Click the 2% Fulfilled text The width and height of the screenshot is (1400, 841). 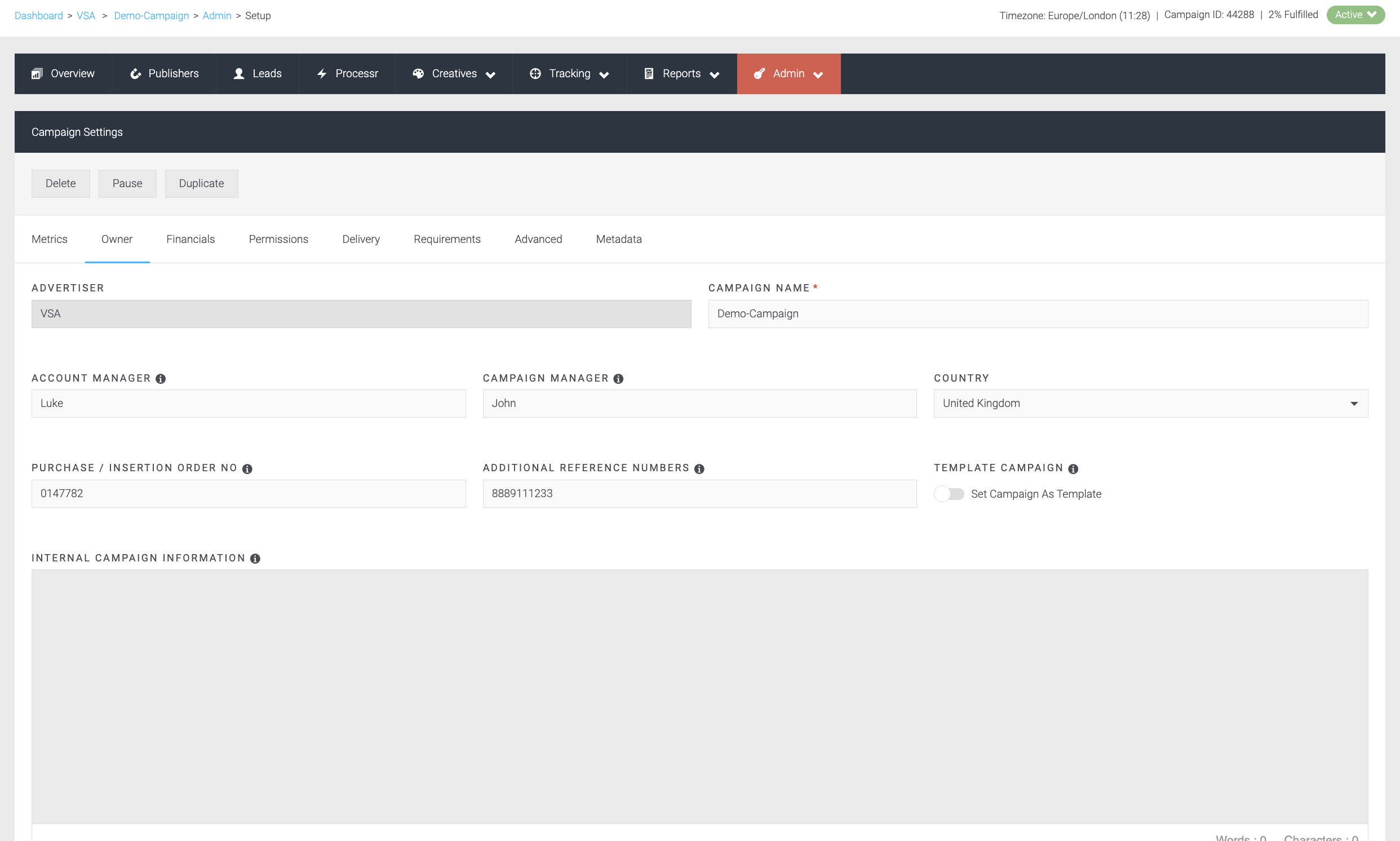[1293, 15]
